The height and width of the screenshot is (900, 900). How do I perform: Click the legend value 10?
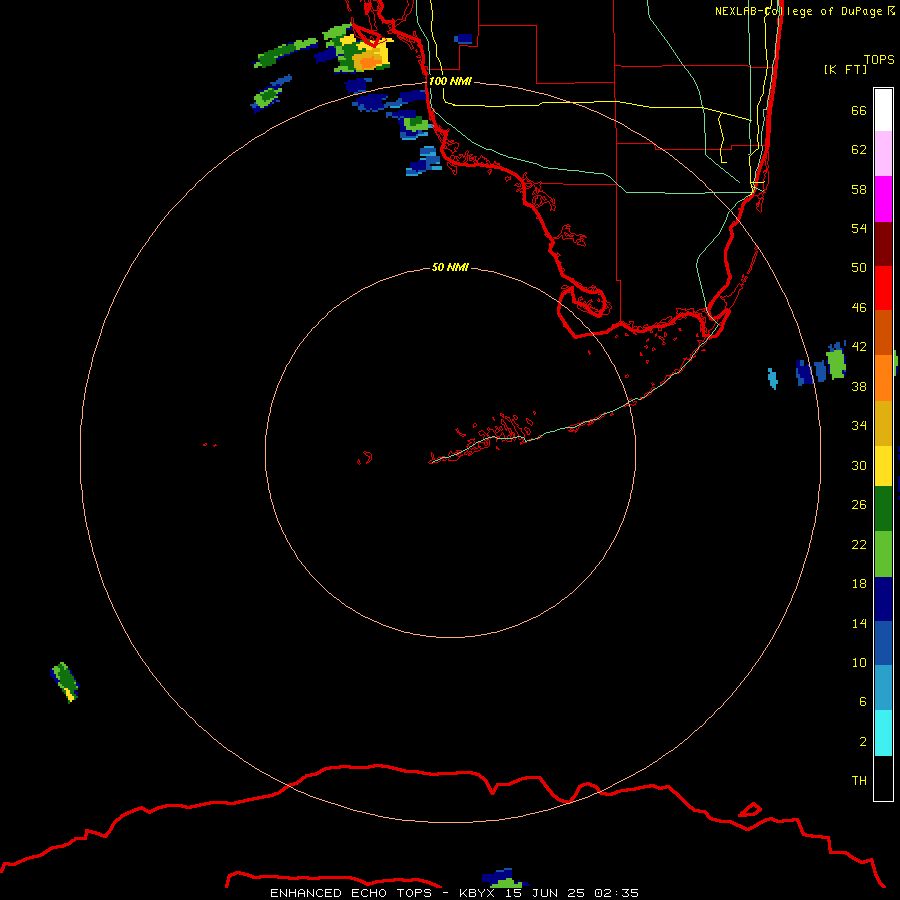[859, 662]
